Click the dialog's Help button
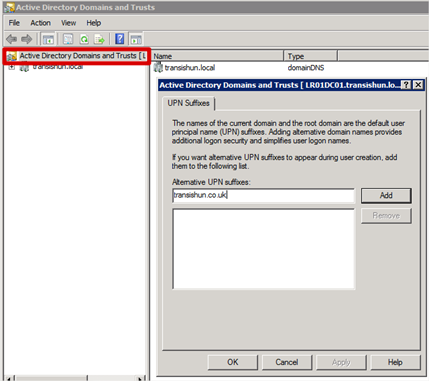Viewport: 429px width, 381px height. tap(395, 362)
